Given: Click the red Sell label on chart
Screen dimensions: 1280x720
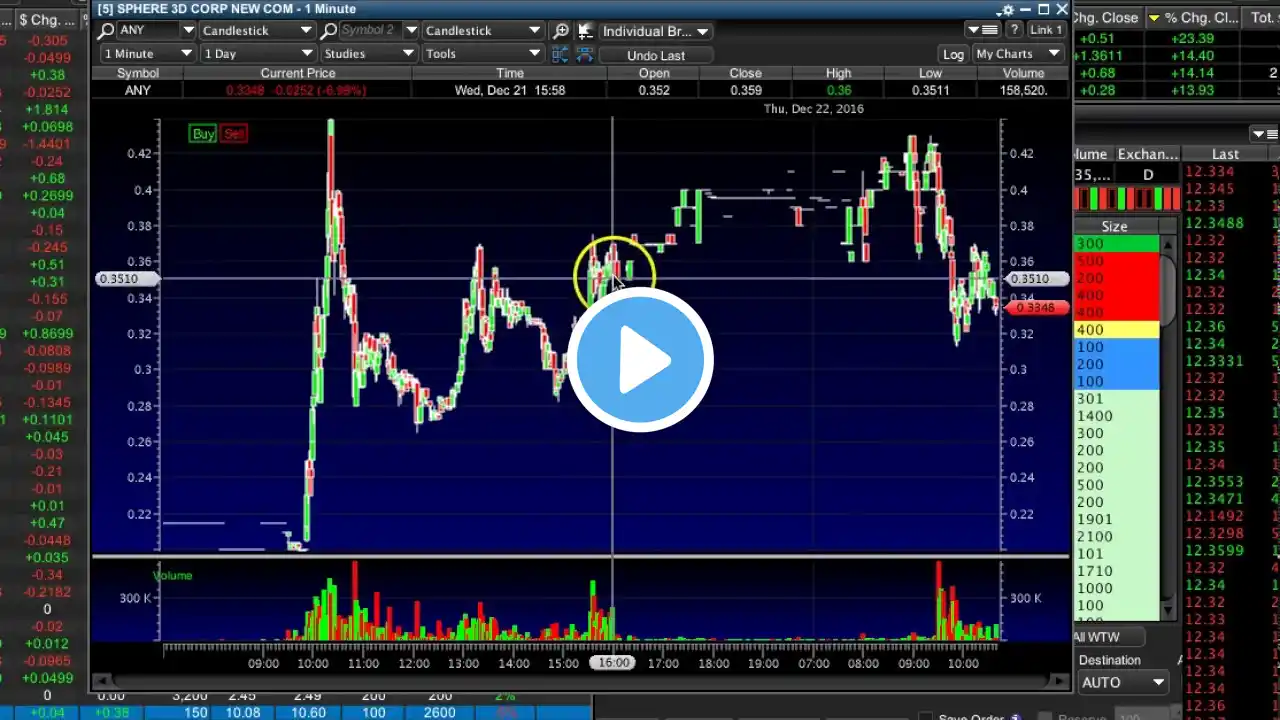Looking at the screenshot, I should point(233,134).
